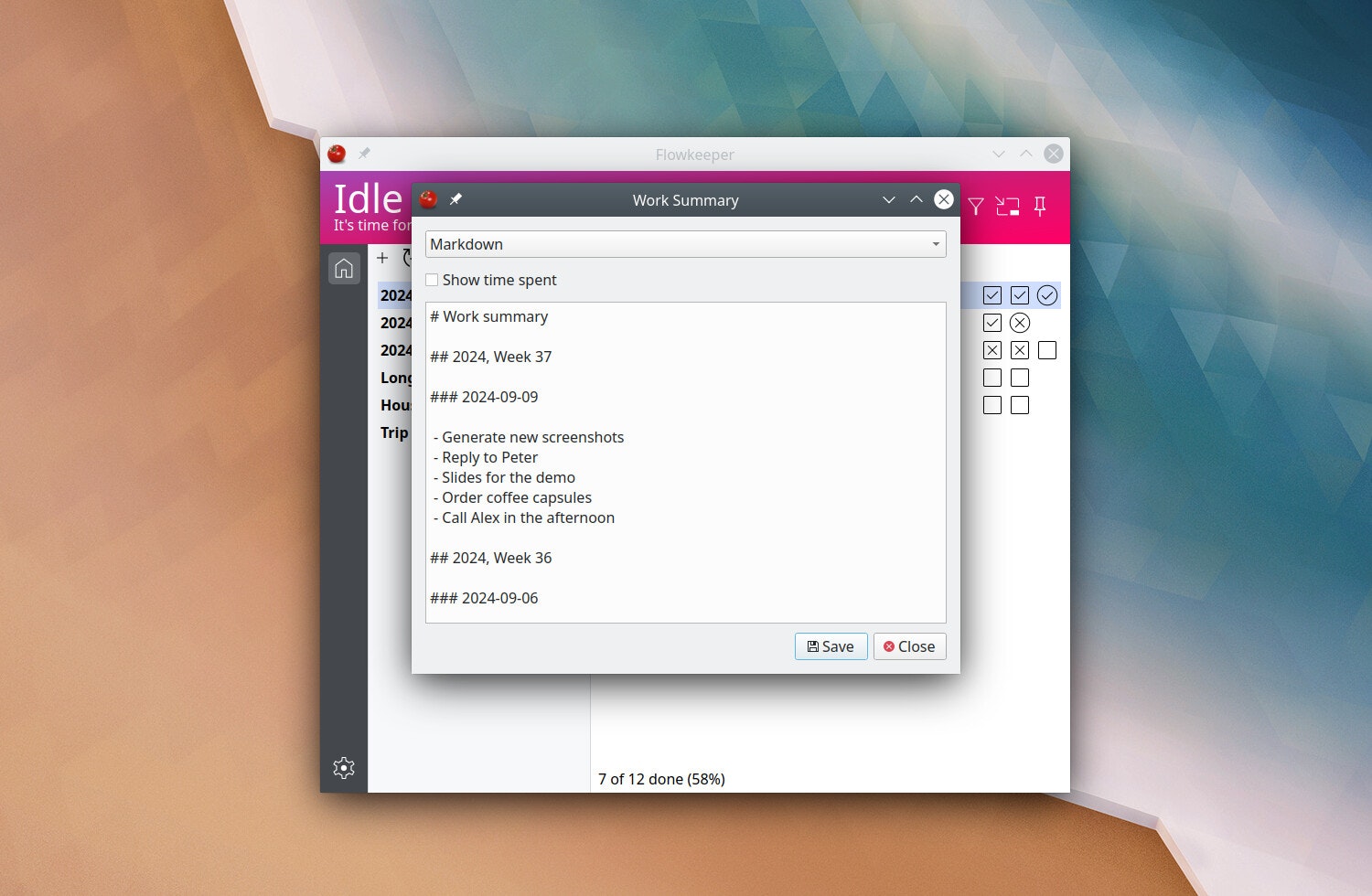Enable the Show time spent checkbox

(x=432, y=280)
